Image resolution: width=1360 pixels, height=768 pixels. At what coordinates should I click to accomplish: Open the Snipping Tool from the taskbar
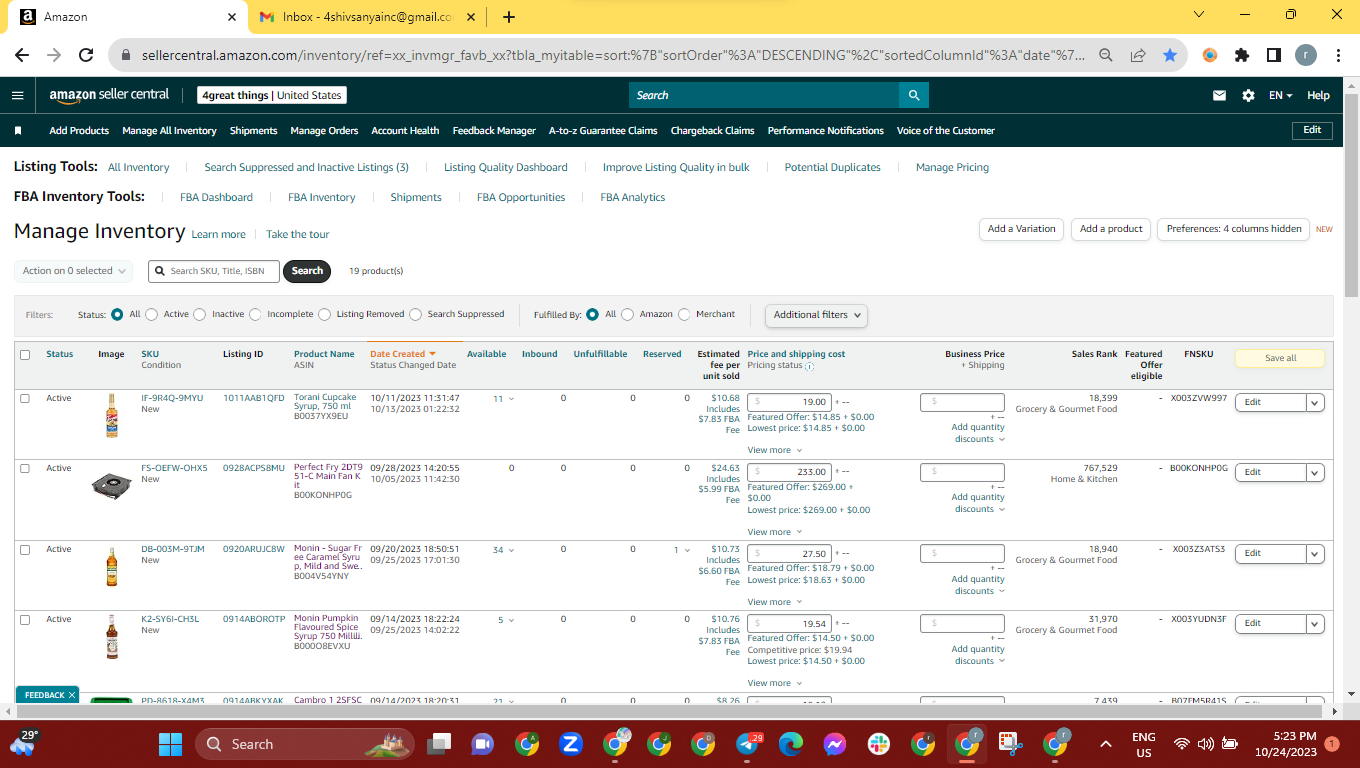click(x=1011, y=744)
